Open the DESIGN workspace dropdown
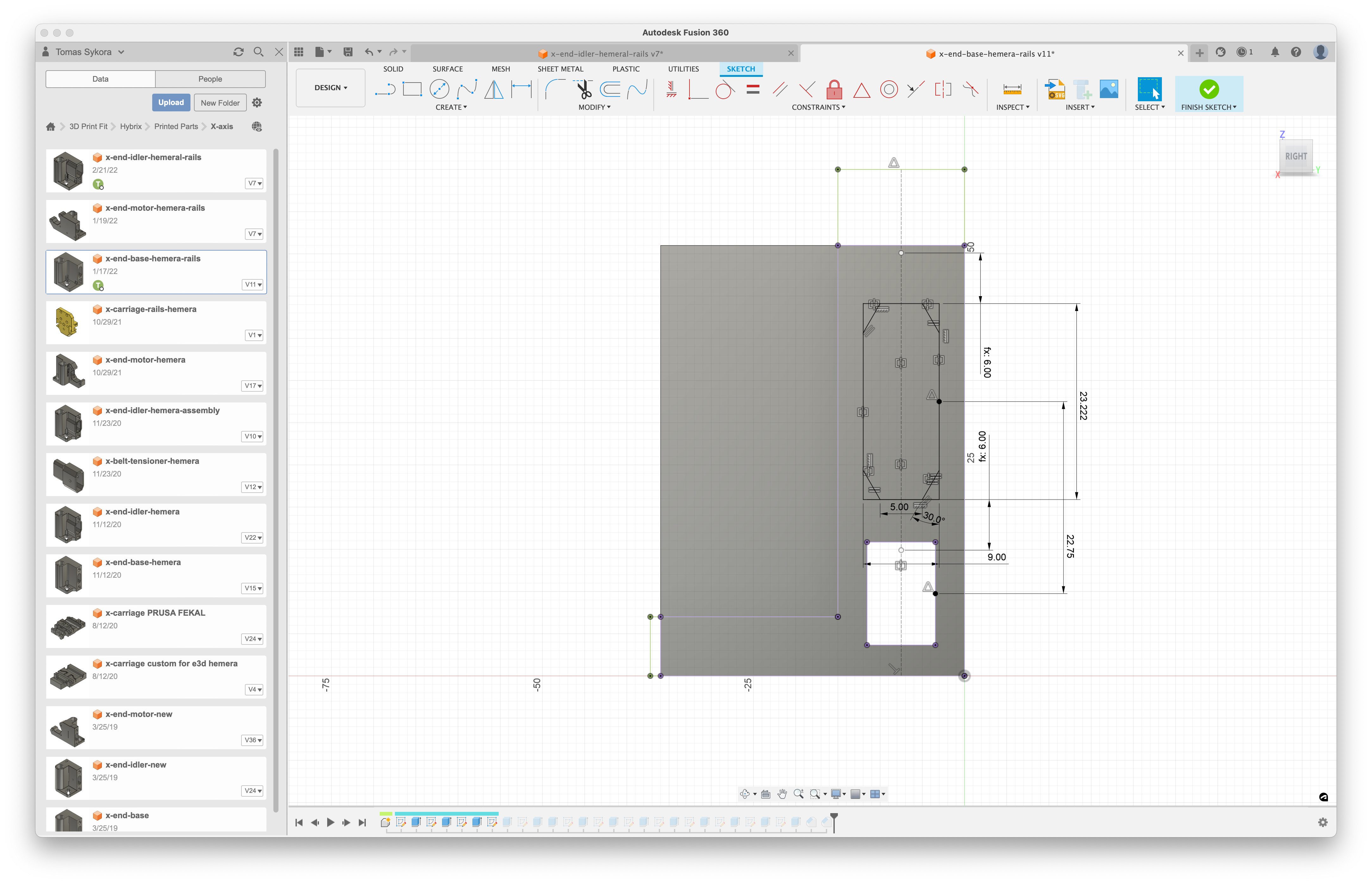The height and width of the screenshot is (884, 1372). 331,88
